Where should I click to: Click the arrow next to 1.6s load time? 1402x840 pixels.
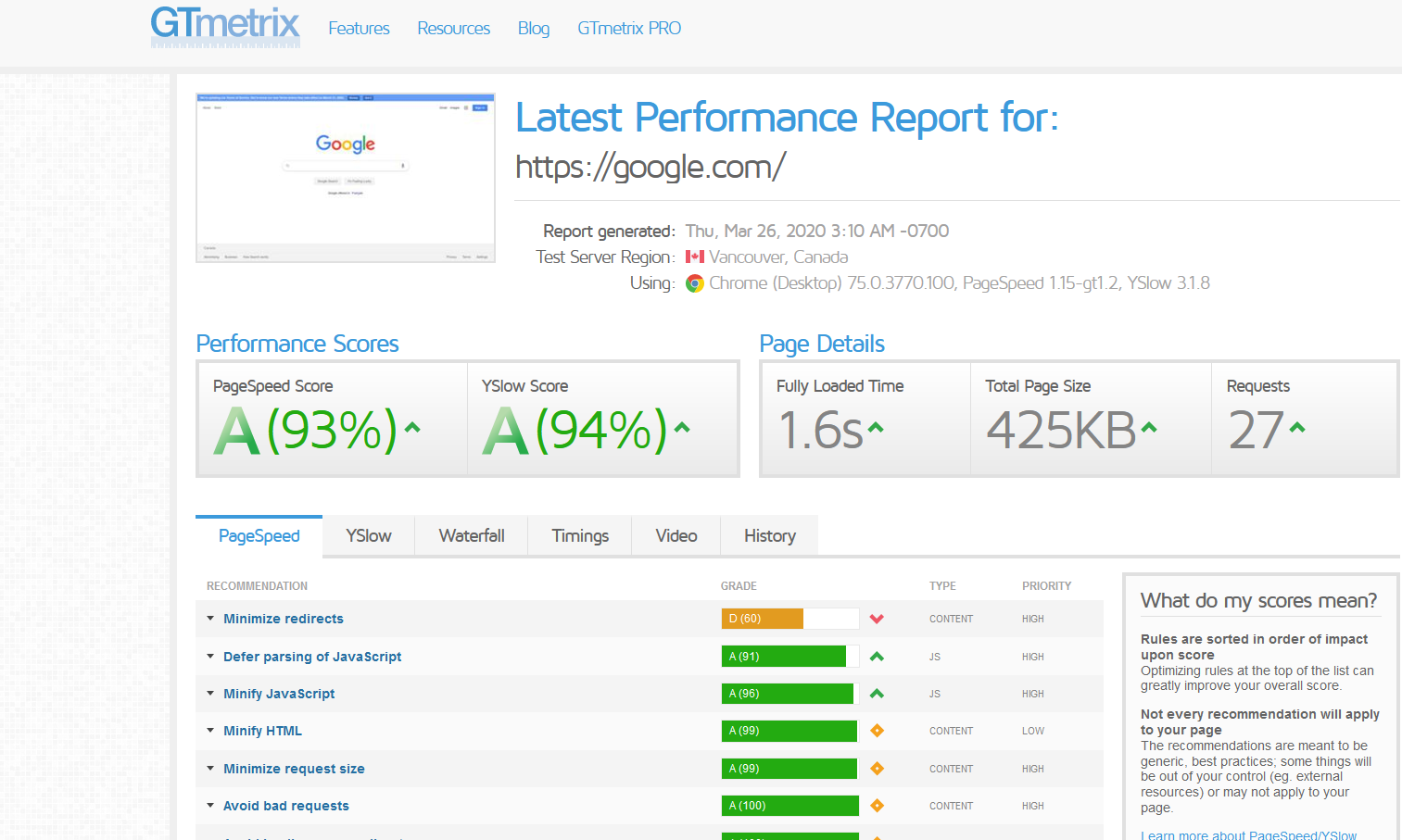(x=876, y=427)
